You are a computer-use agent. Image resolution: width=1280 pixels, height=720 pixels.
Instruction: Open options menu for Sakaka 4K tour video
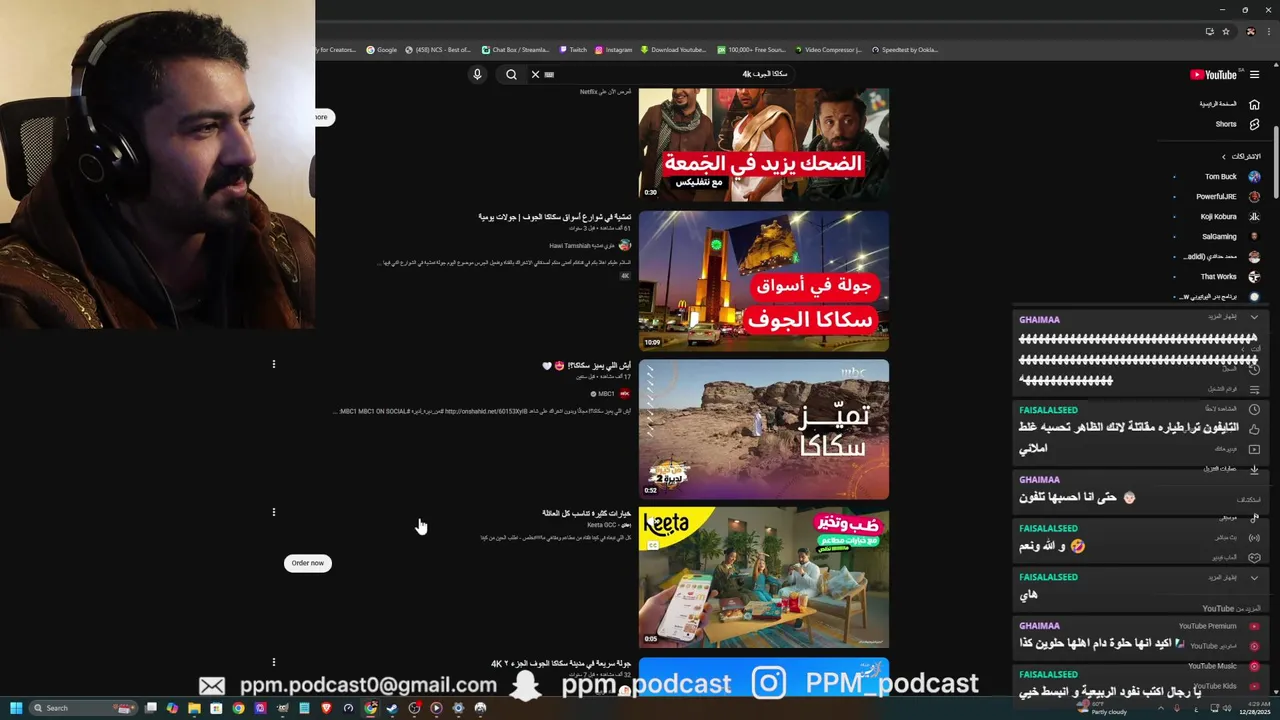point(273,662)
